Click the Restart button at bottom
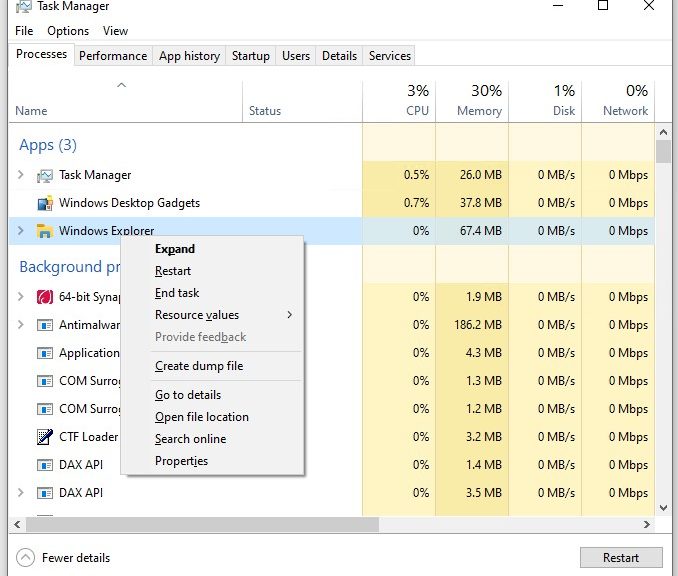Viewport: 678px width, 576px height. pos(621,558)
